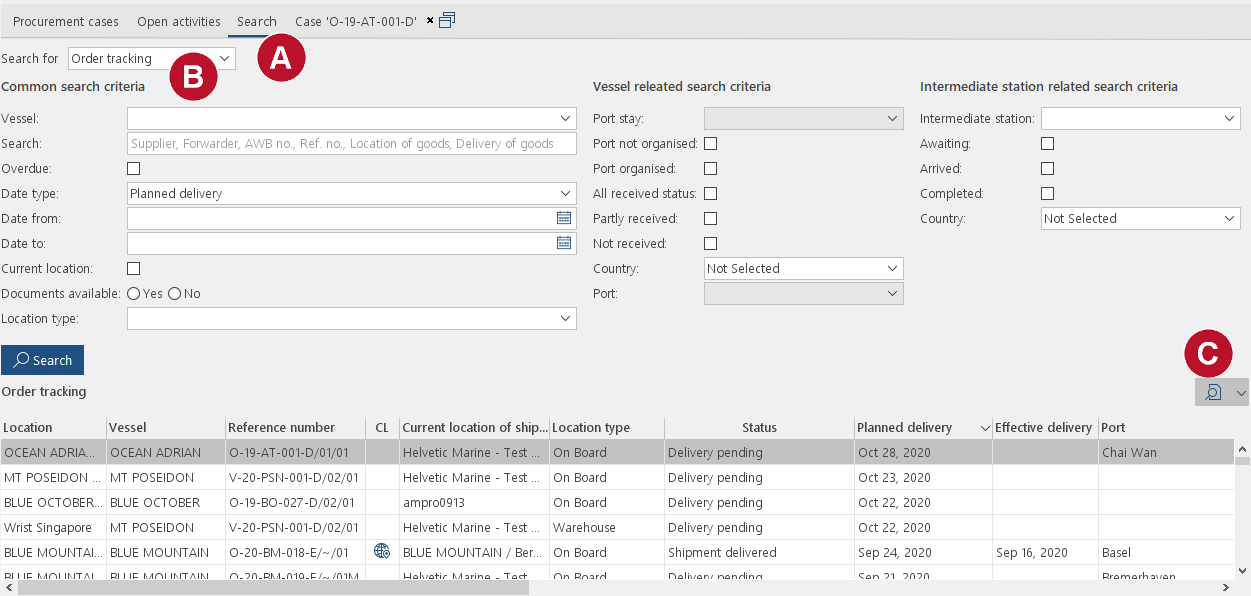Image resolution: width=1251 pixels, height=596 pixels.
Task: Click the table's scroll up arrow
Action: coord(1242,450)
